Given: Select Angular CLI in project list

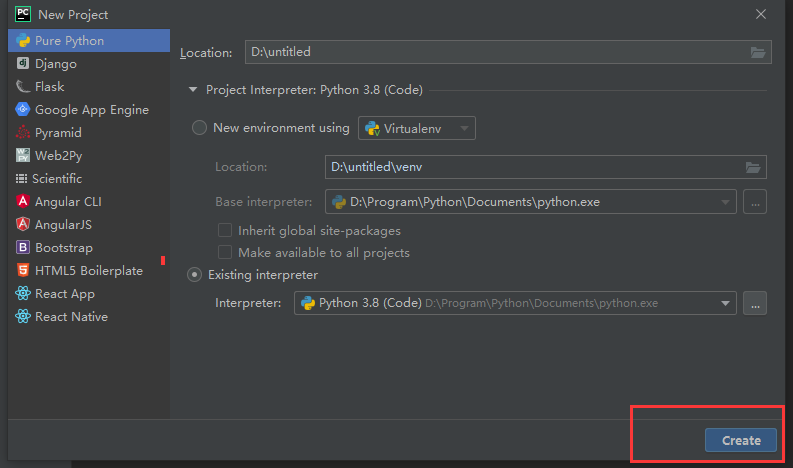Looking at the screenshot, I should point(89,201).
